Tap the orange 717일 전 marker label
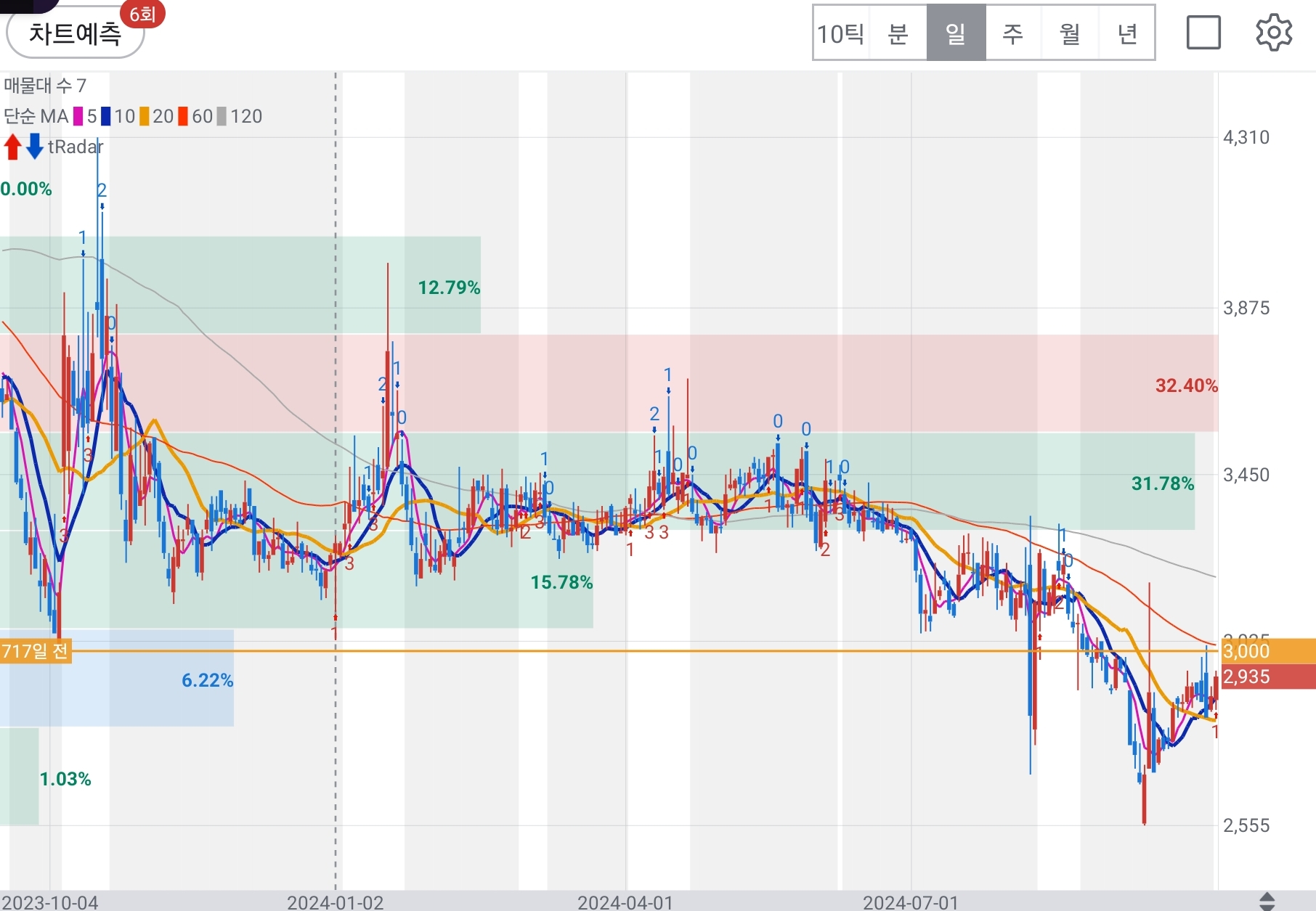This screenshot has width=1316, height=911. click(x=36, y=650)
